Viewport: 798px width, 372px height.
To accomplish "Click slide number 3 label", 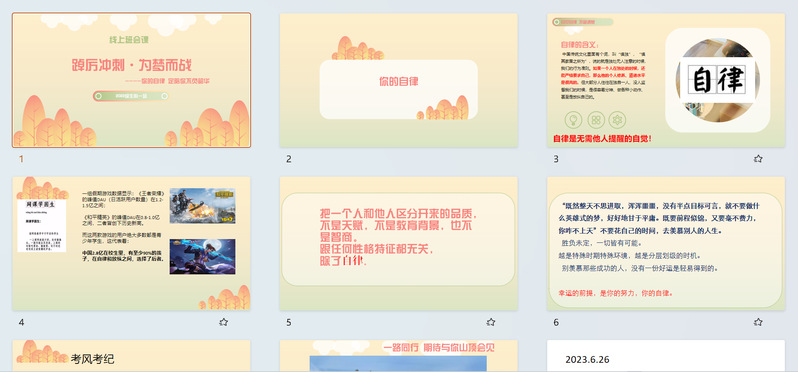I will pyautogui.click(x=556, y=159).
